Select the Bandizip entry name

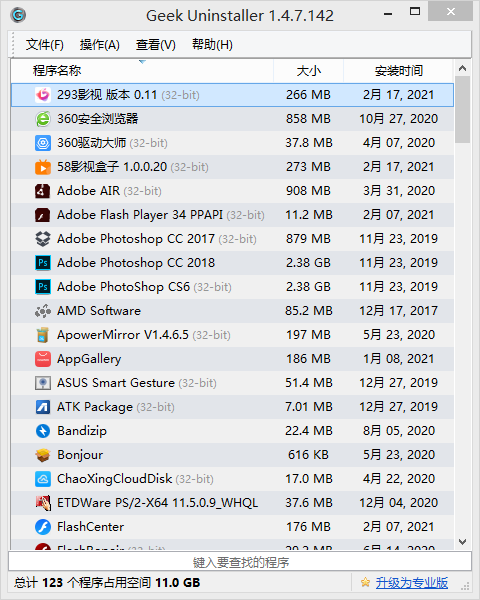tap(82, 431)
